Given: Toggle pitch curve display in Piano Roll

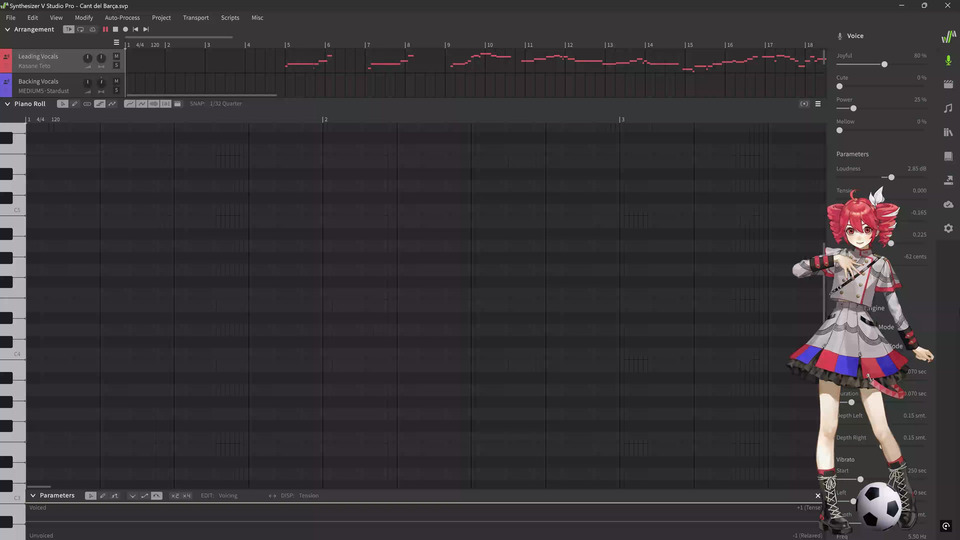Looking at the screenshot, I should (130, 104).
